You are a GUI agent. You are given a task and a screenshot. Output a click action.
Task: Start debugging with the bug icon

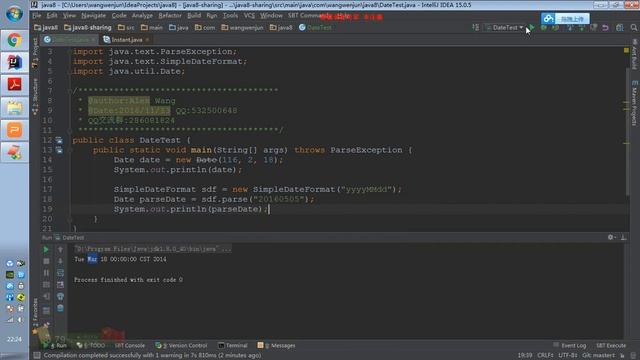click(x=544, y=28)
